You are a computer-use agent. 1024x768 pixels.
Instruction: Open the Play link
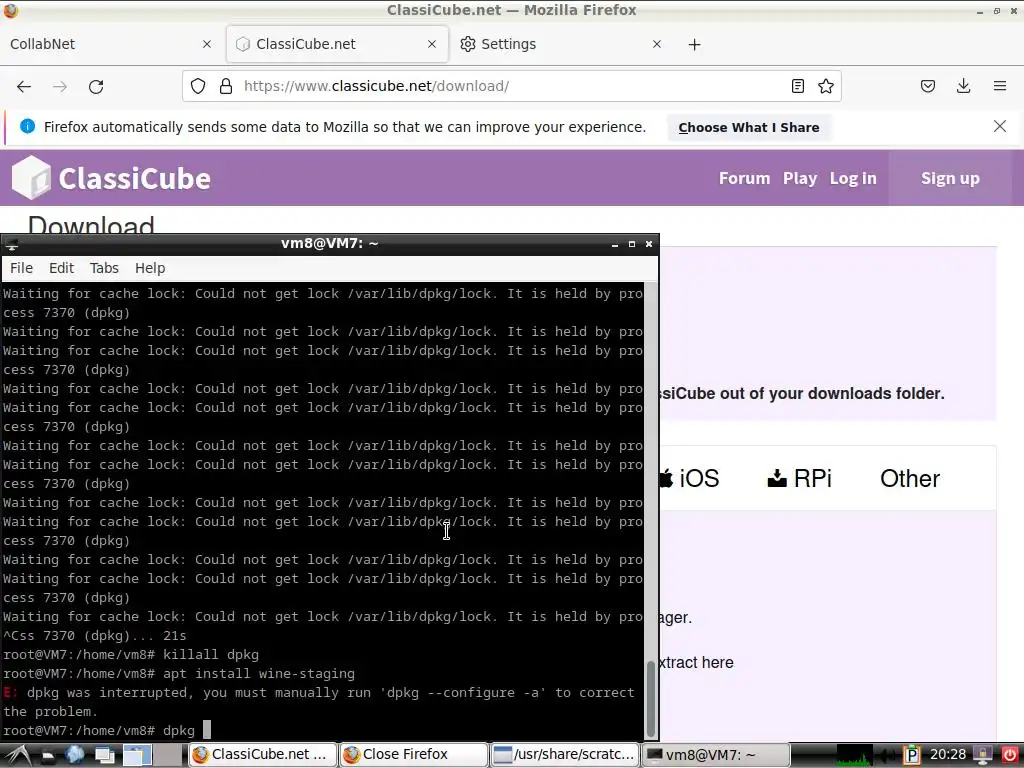tap(800, 178)
